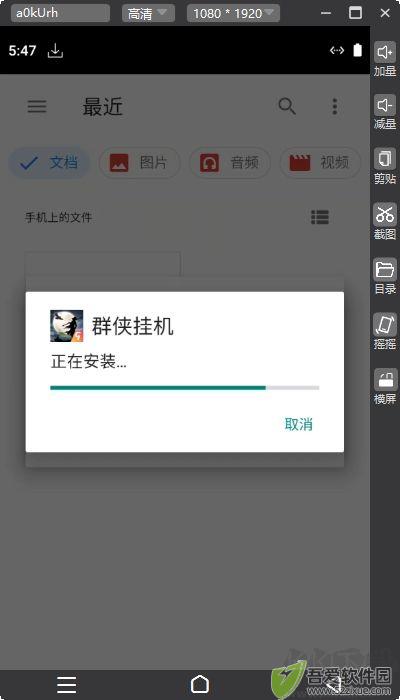
Task: Click the 正在安装... status text
Action: tap(88, 362)
